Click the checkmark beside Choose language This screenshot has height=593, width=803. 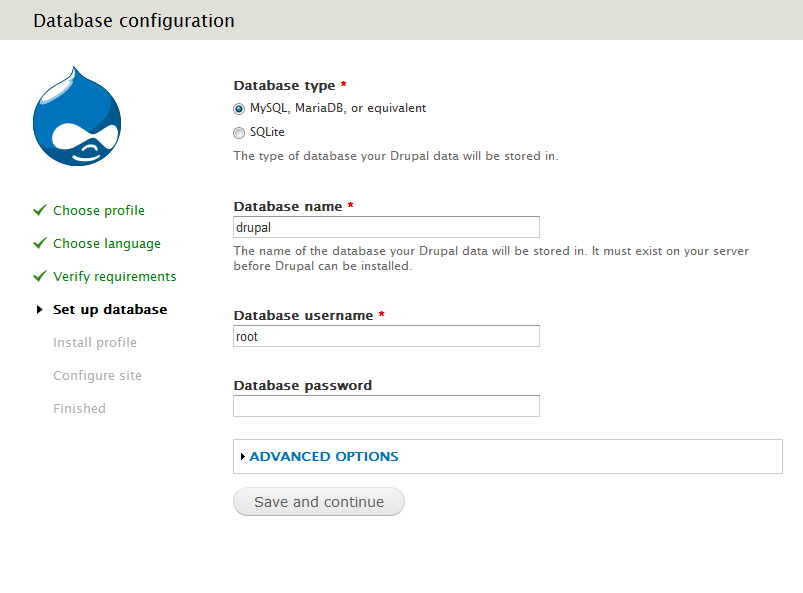click(40, 243)
